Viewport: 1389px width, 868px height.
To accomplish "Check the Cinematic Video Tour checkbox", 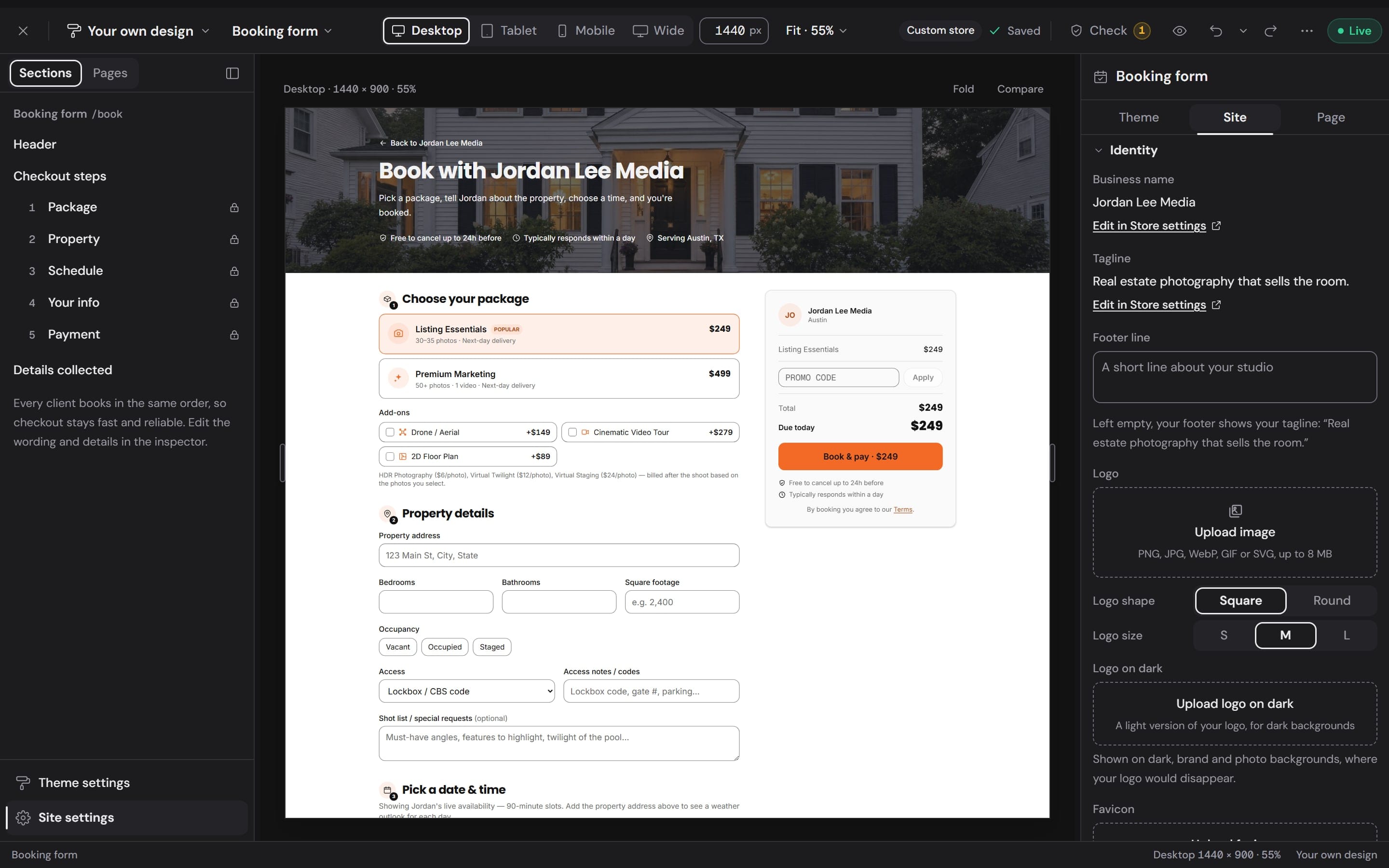I will [x=572, y=432].
